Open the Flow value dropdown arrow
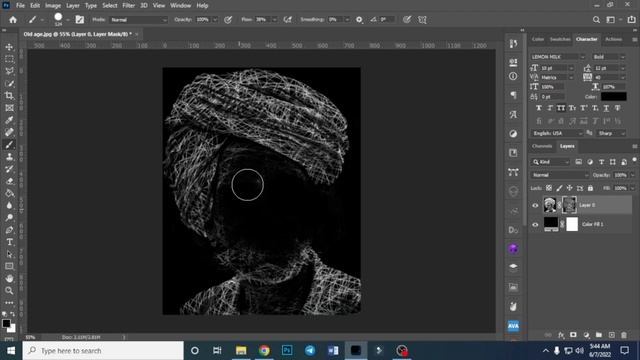 point(274,20)
